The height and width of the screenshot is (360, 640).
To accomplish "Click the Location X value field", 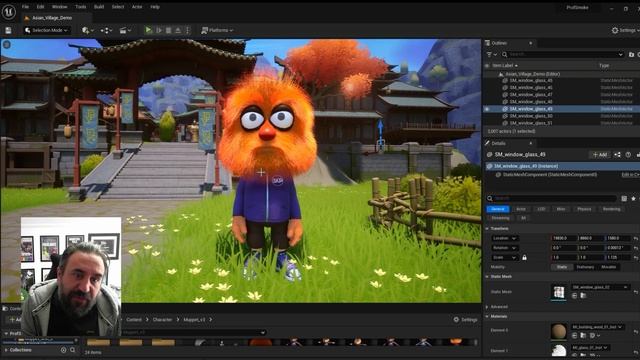I will tap(564, 238).
